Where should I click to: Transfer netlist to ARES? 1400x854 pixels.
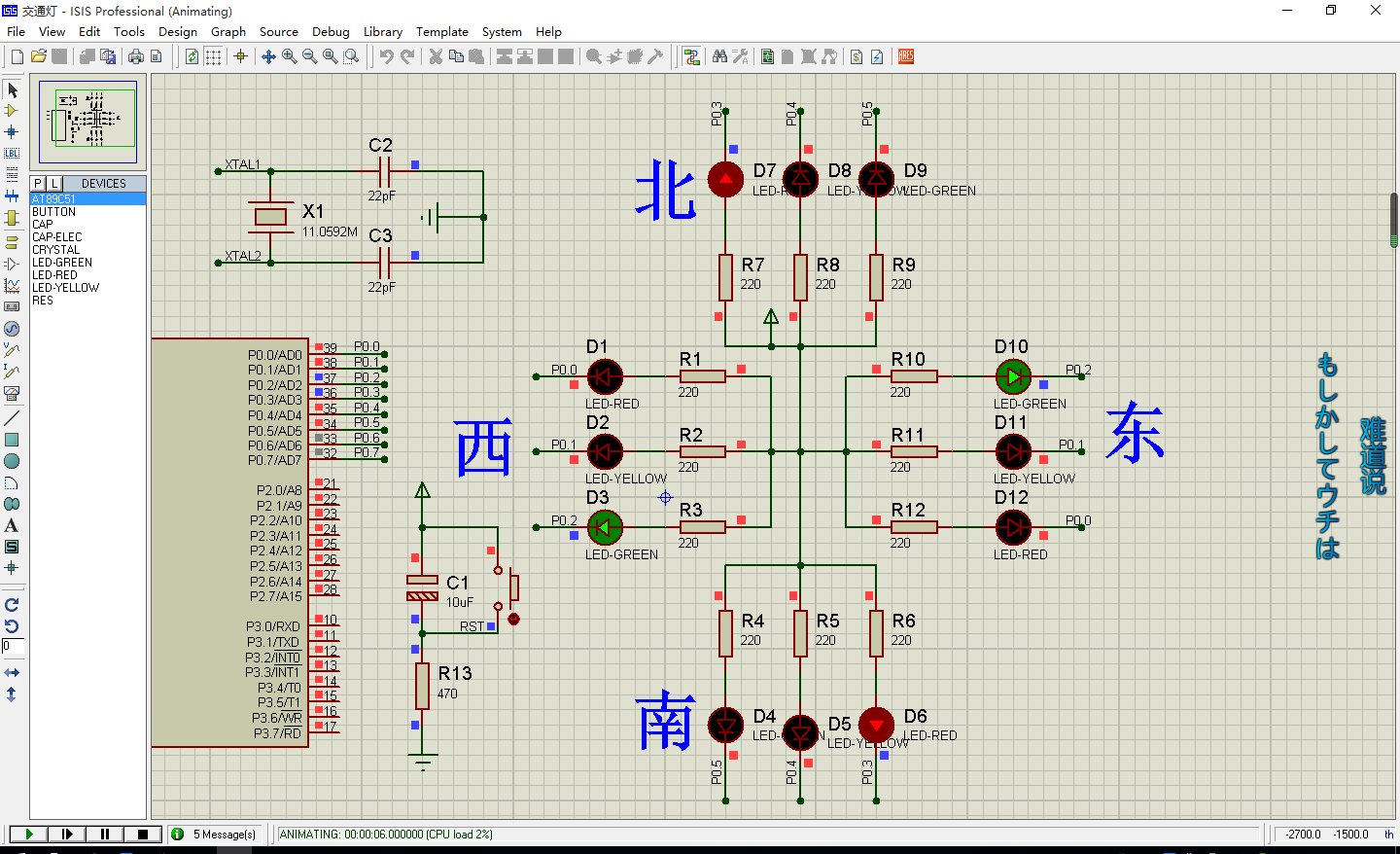click(x=906, y=56)
